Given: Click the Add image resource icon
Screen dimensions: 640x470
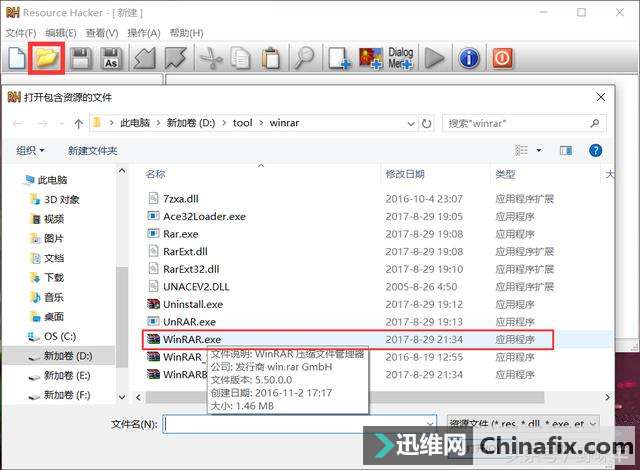Looking at the screenshot, I should click(371, 58).
